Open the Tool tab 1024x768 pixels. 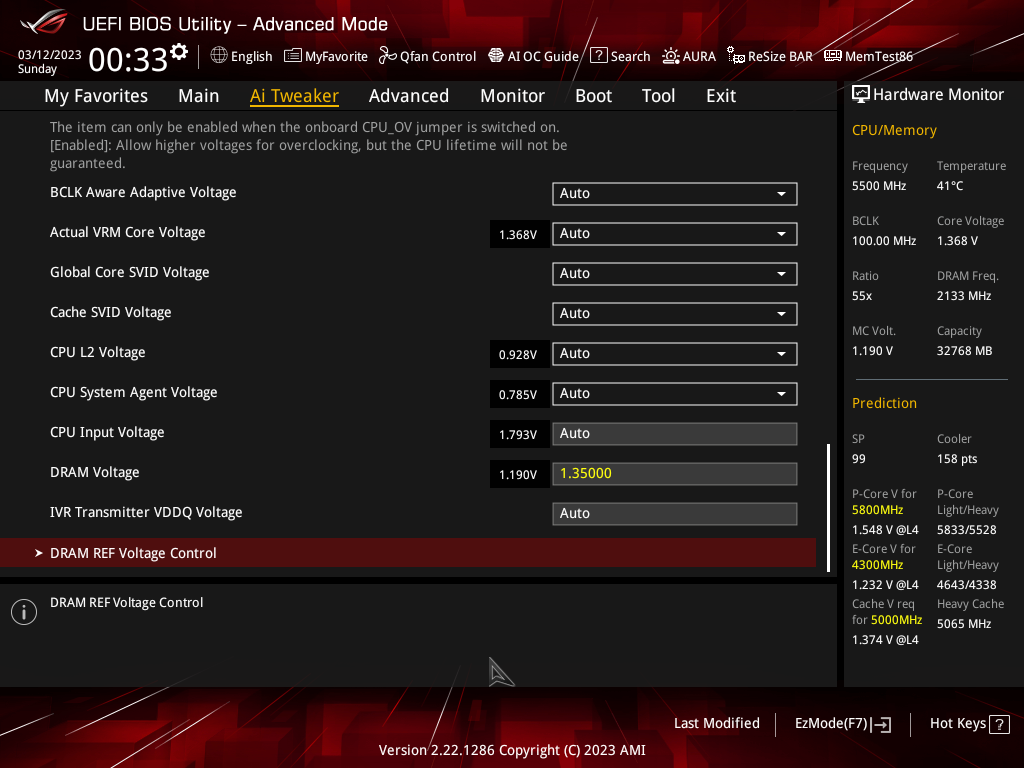[x=658, y=96]
